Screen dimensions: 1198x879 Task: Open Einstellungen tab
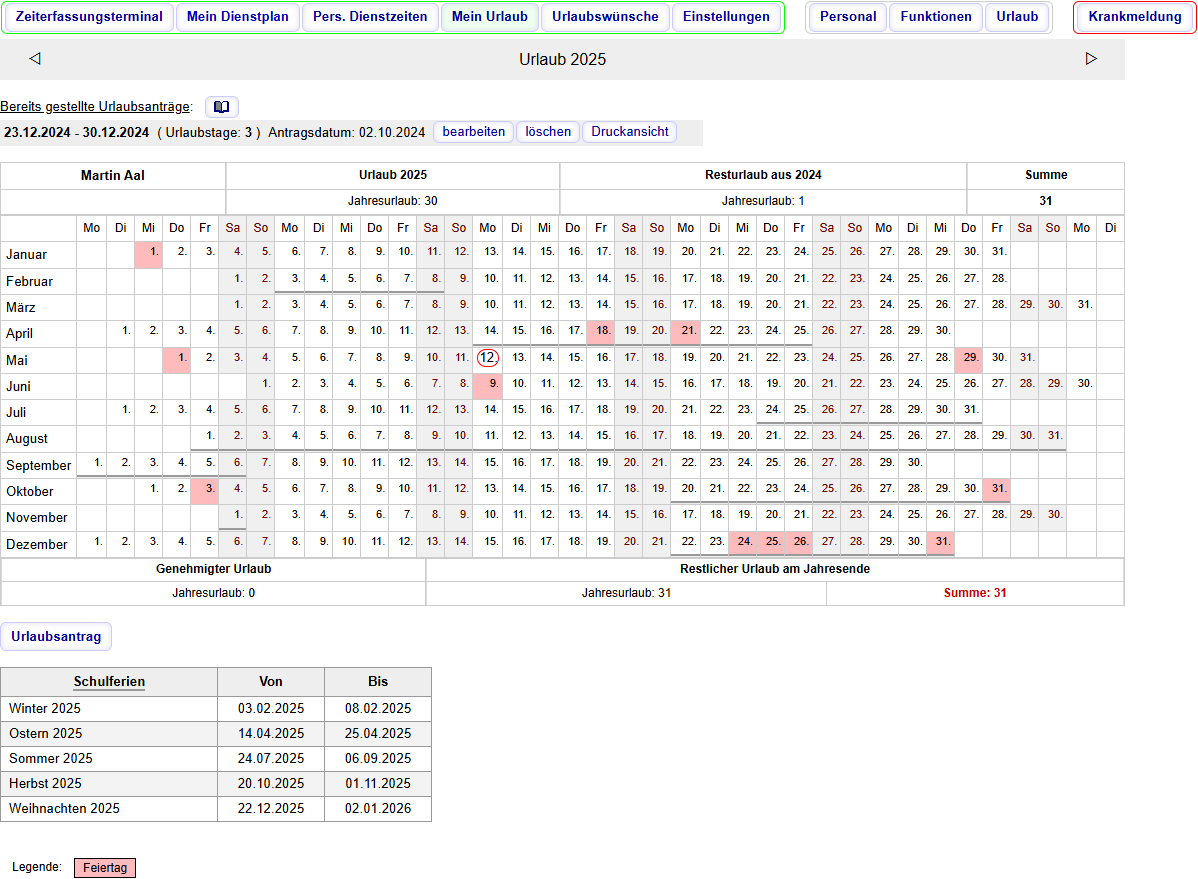tap(726, 17)
